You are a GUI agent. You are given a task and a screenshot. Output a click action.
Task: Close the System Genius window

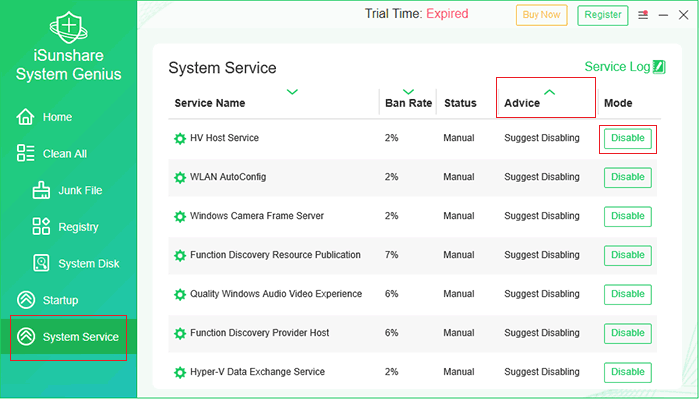pos(683,15)
